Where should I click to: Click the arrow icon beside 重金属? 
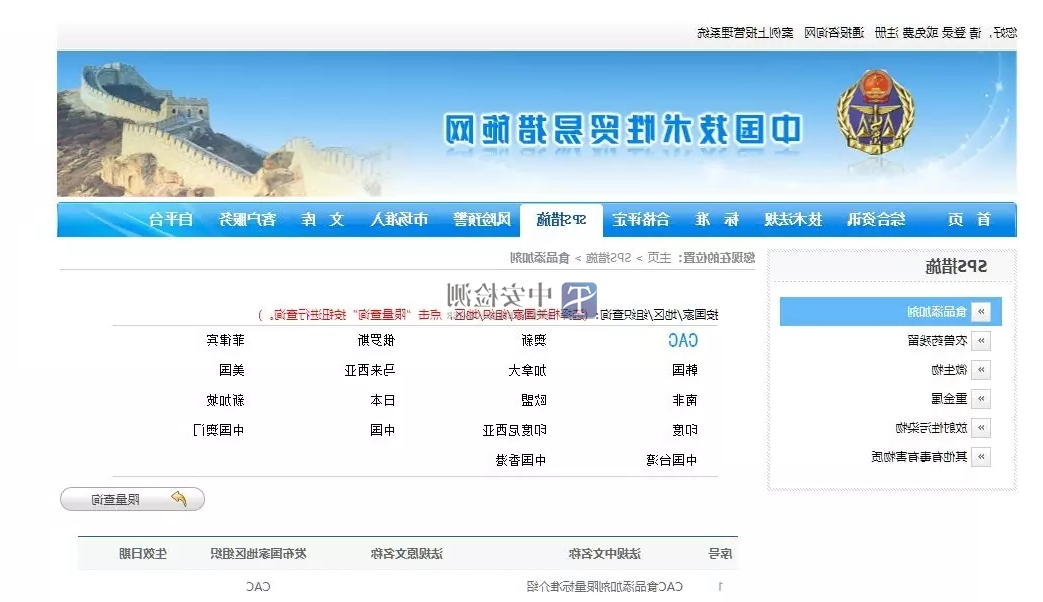point(981,399)
